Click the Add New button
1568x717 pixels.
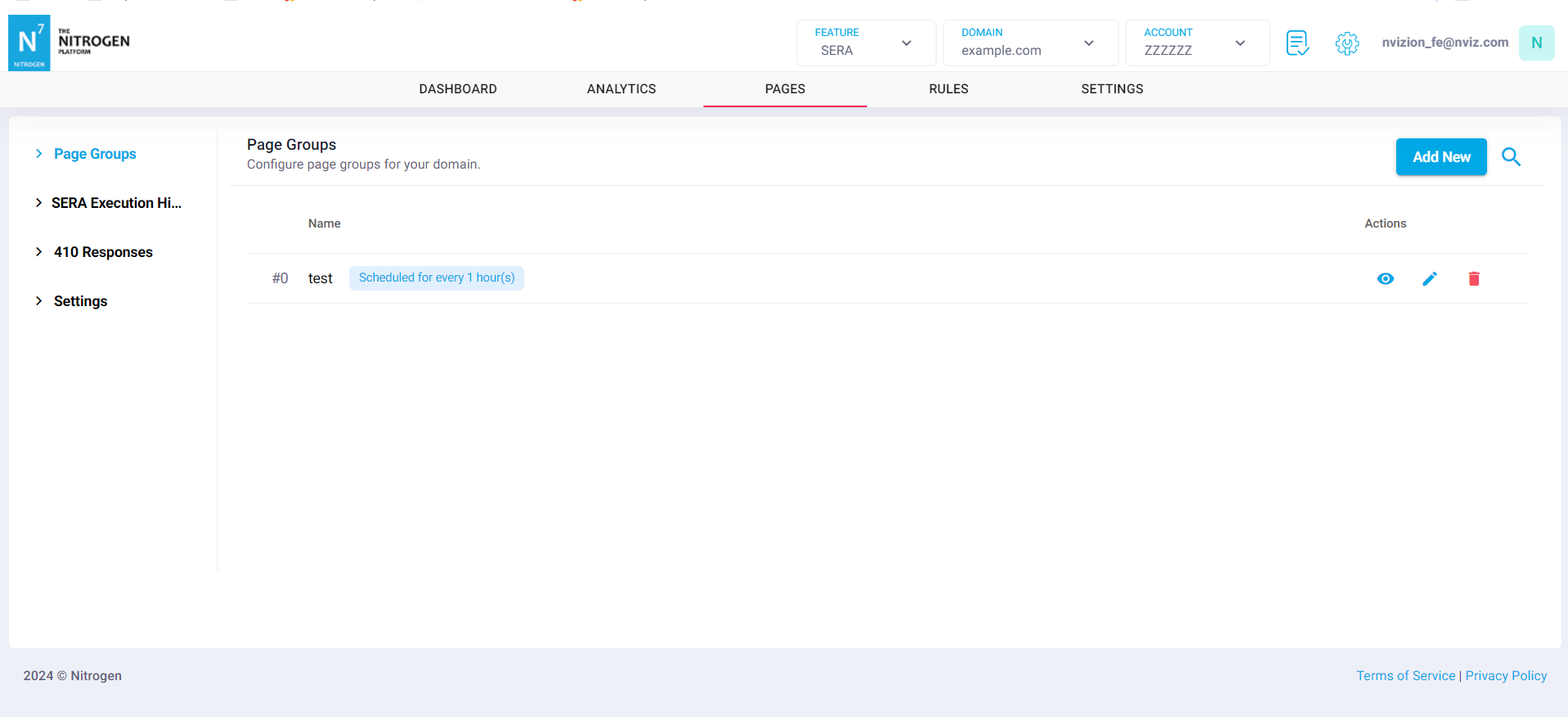[1440, 156]
